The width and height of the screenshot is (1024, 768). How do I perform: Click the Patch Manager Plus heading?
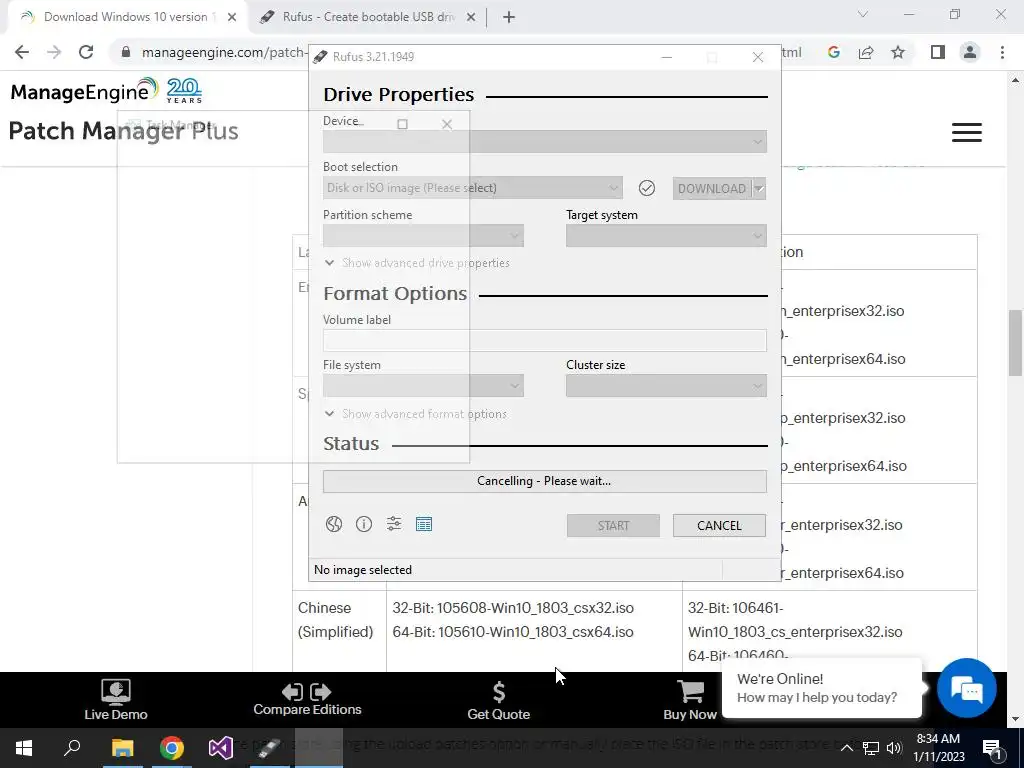[123, 131]
